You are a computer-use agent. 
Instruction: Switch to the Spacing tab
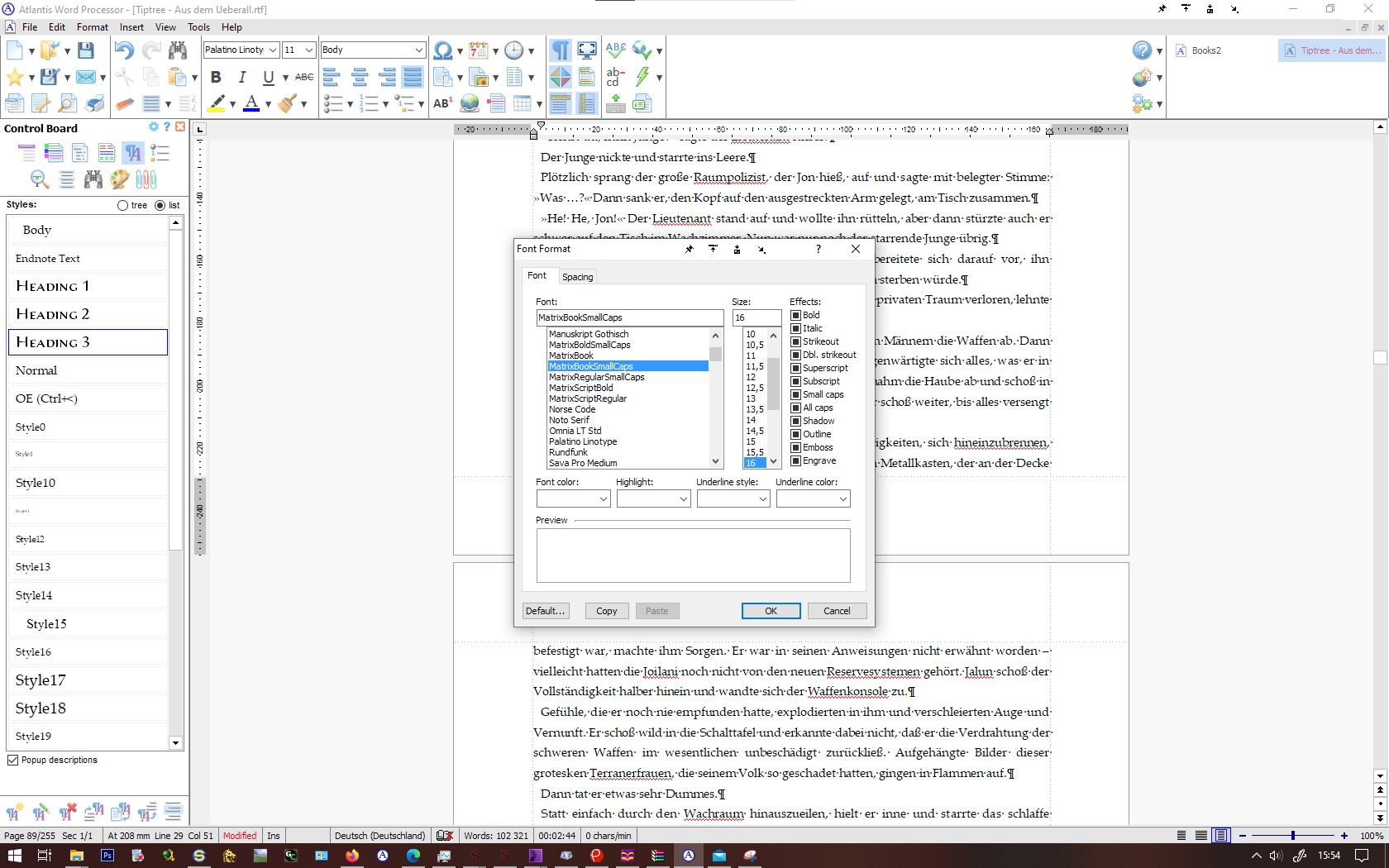coord(577,277)
